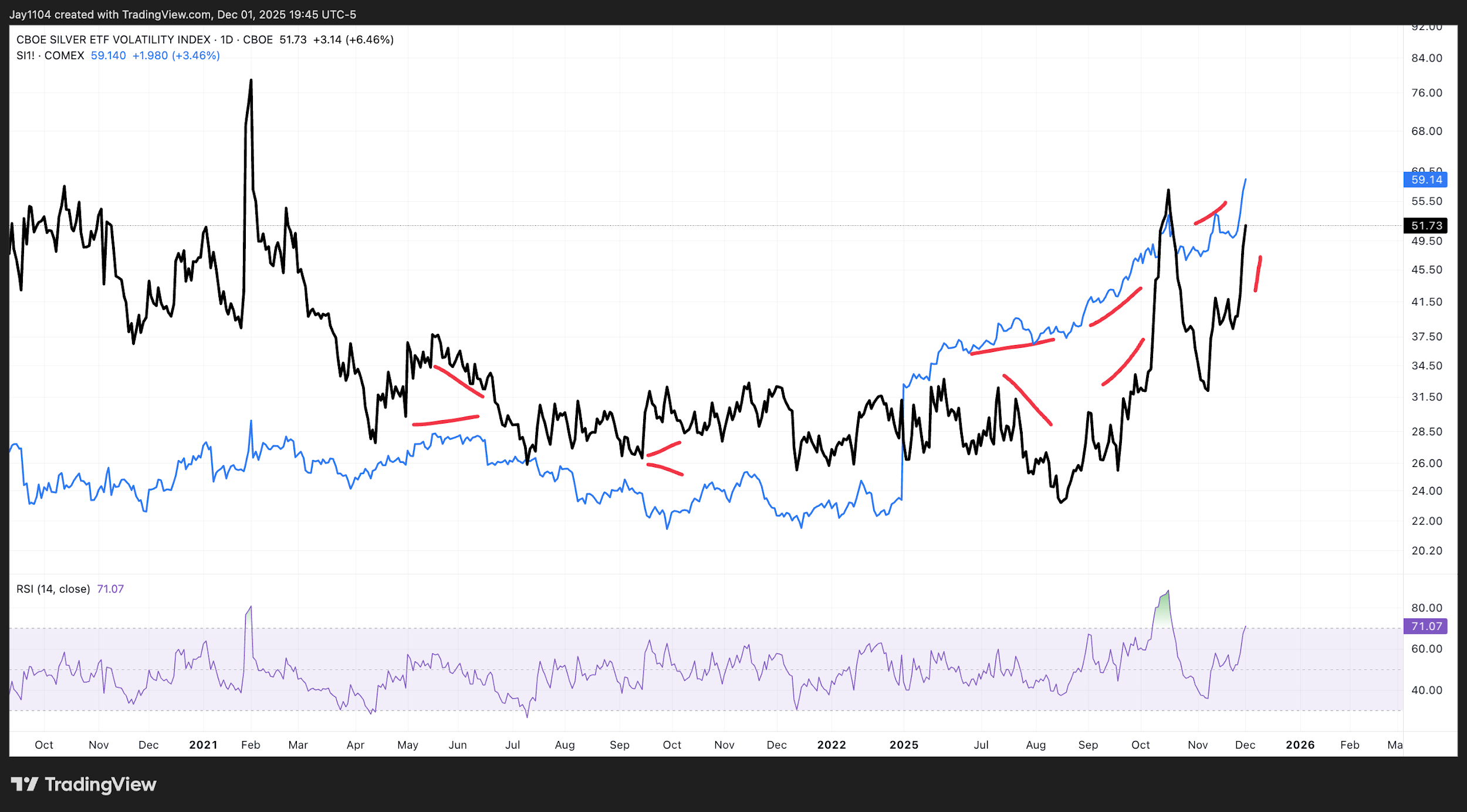Click the 1D interval text in legend
This screenshot has width=1467, height=812.
(x=227, y=39)
